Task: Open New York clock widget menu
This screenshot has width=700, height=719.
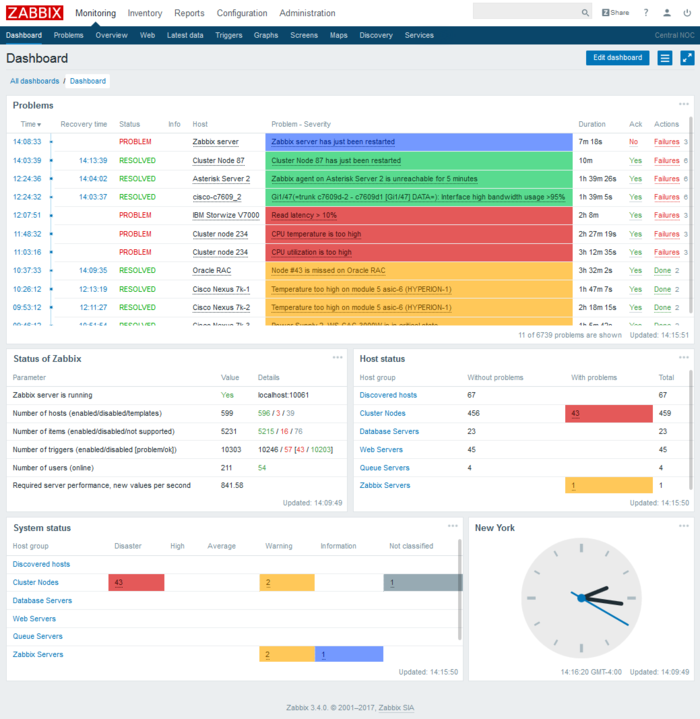Action: (x=683, y=526)
